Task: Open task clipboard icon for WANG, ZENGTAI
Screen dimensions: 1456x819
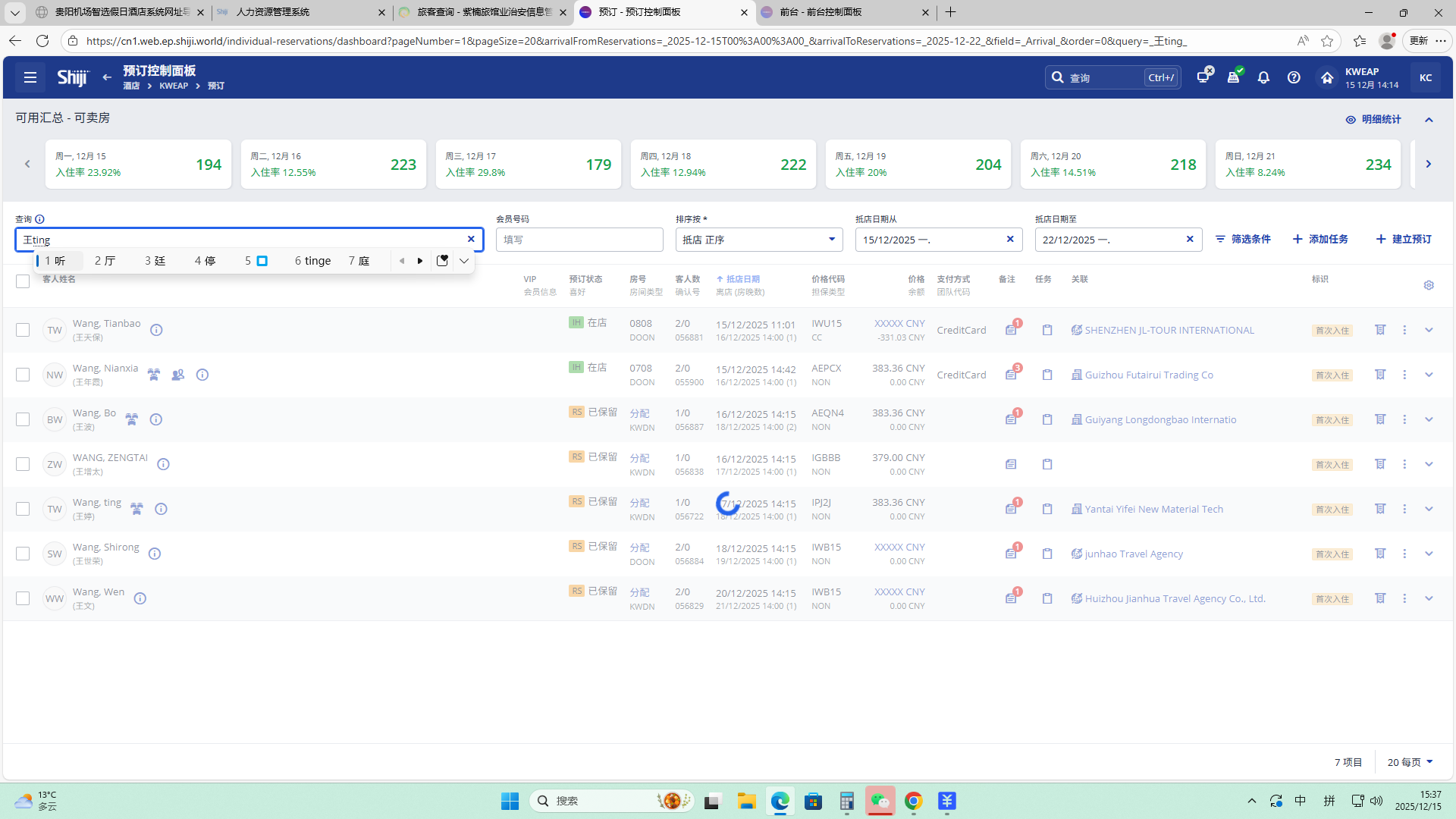Action: [x=1047, y=464]
